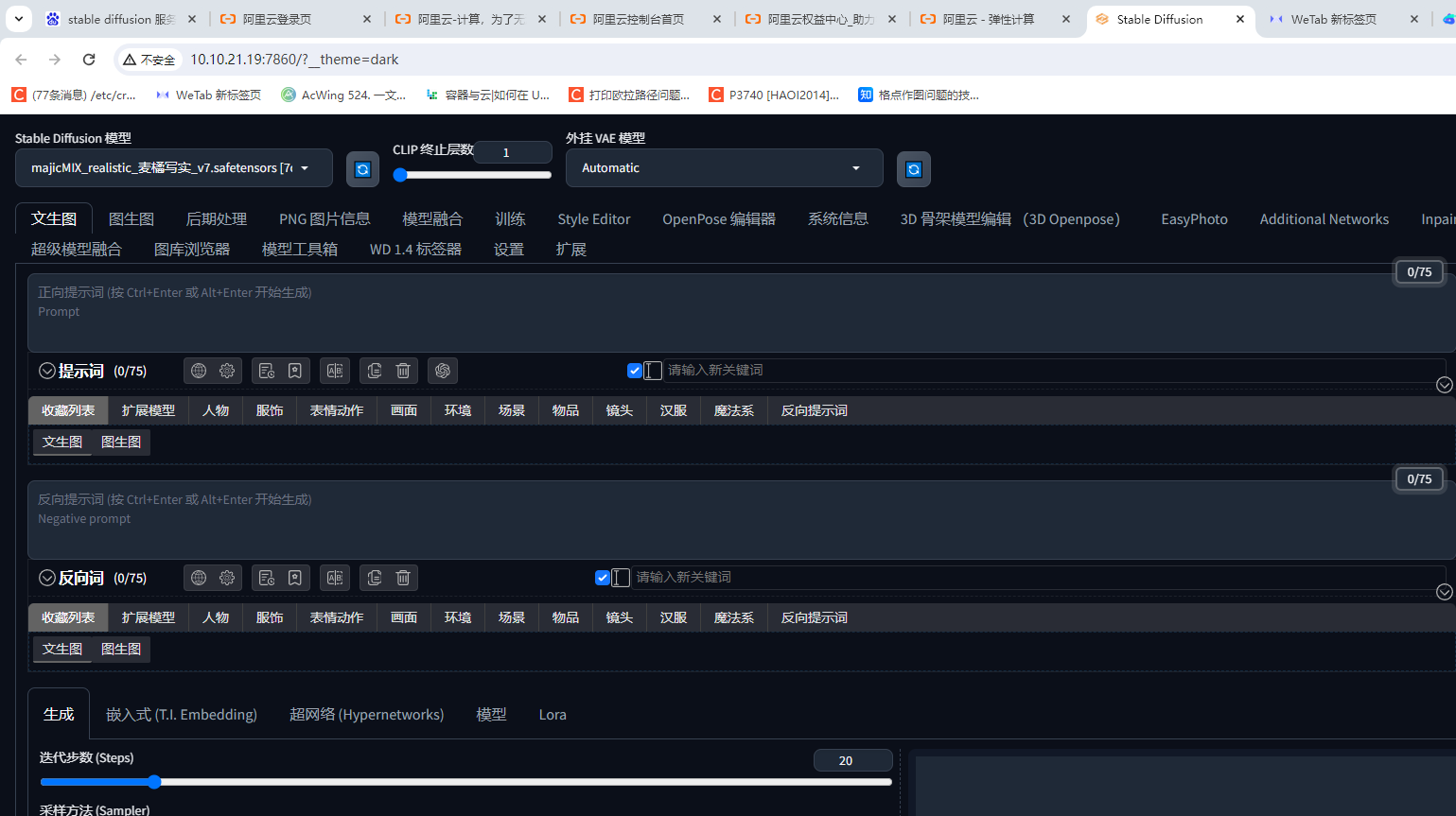Go back in browser history
The image size is (1456, 816).
point(21,60)
